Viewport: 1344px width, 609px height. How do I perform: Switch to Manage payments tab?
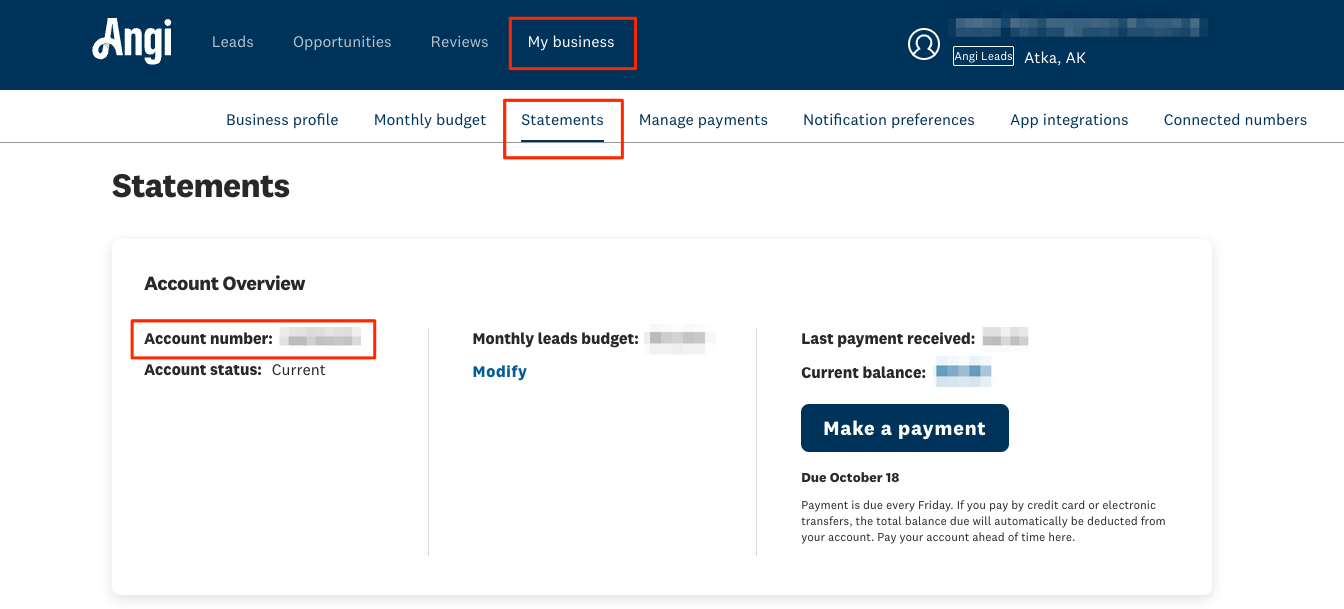703,120
